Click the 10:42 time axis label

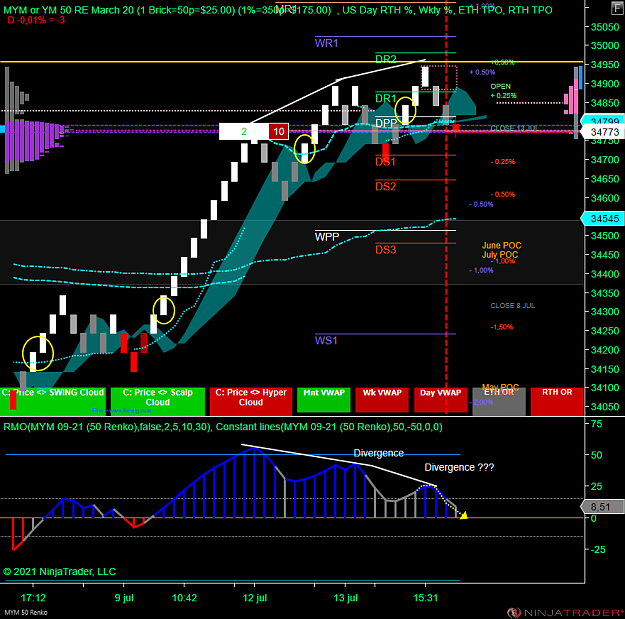[x=184, y=598]
